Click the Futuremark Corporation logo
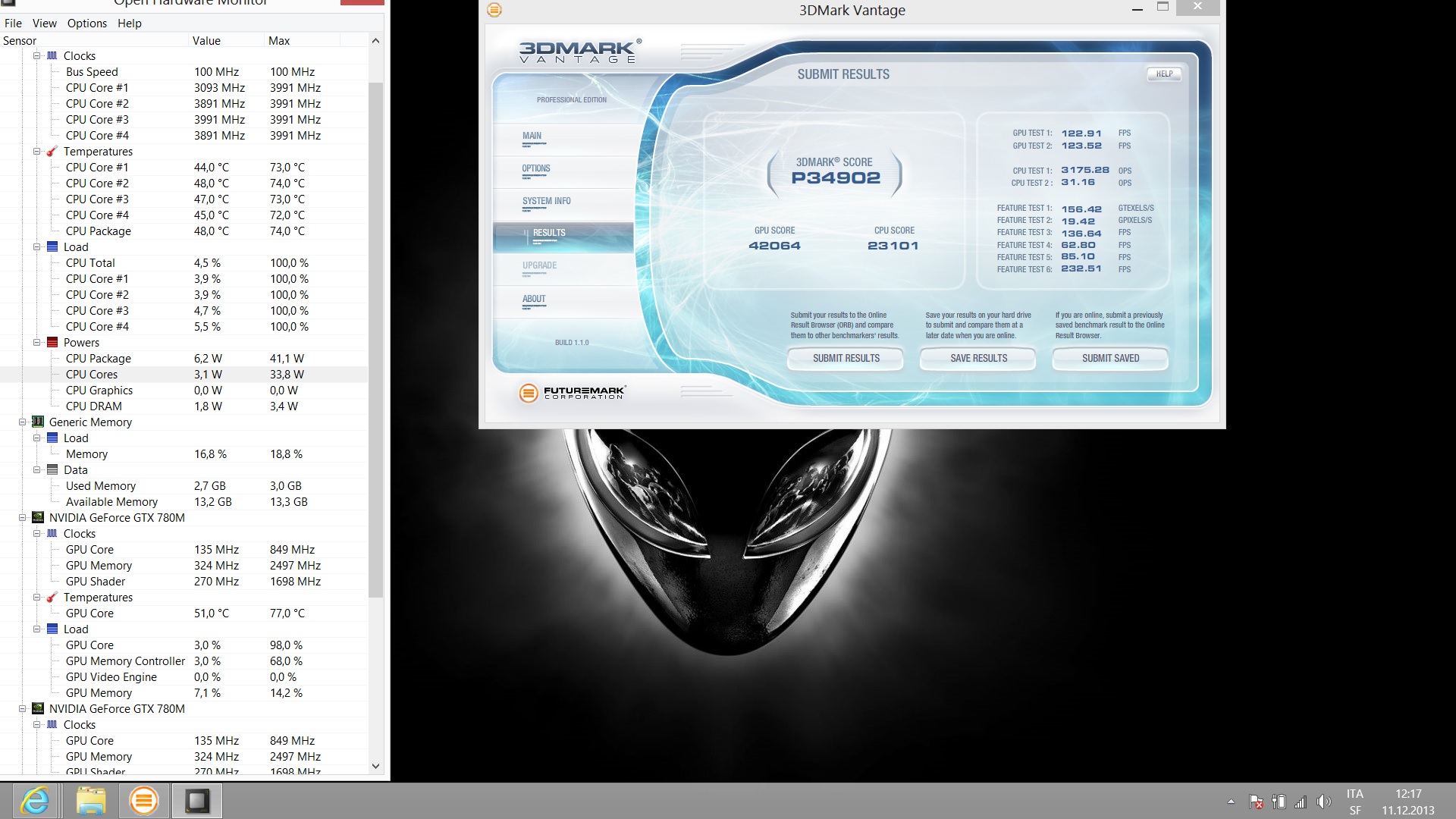 pos(573,392)
